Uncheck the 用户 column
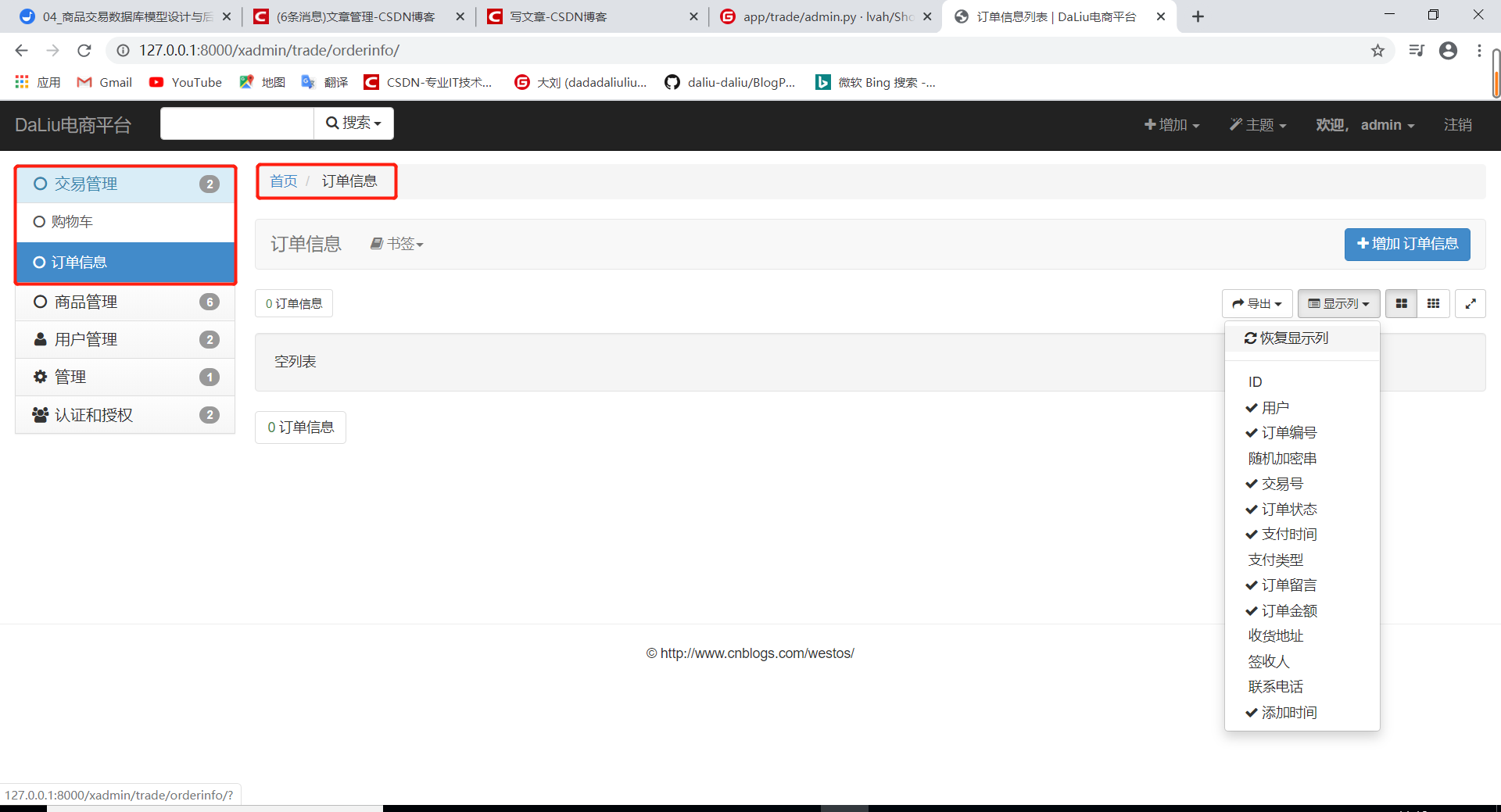 pos(1302,408)
